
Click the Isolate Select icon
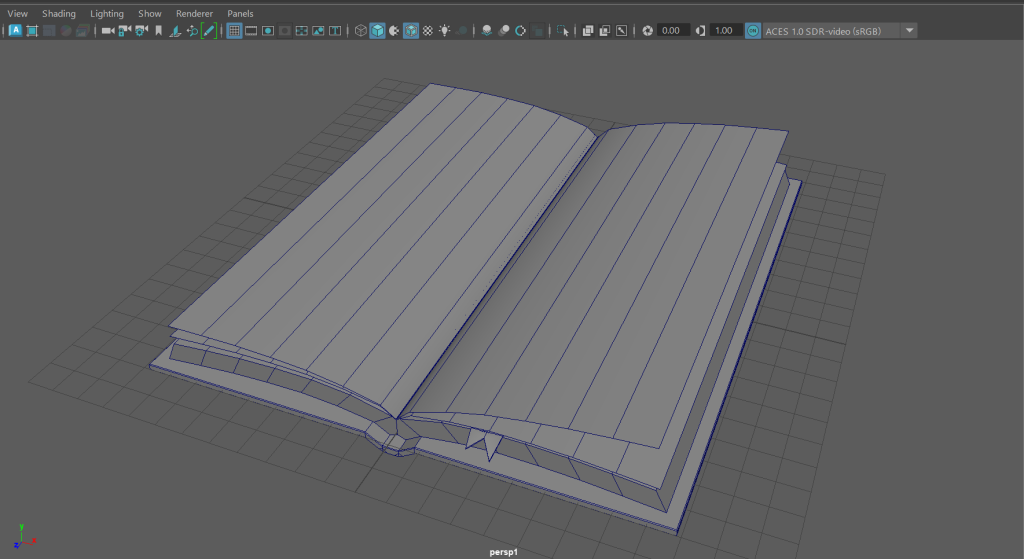pyautogui.click(x=565, y=31)
